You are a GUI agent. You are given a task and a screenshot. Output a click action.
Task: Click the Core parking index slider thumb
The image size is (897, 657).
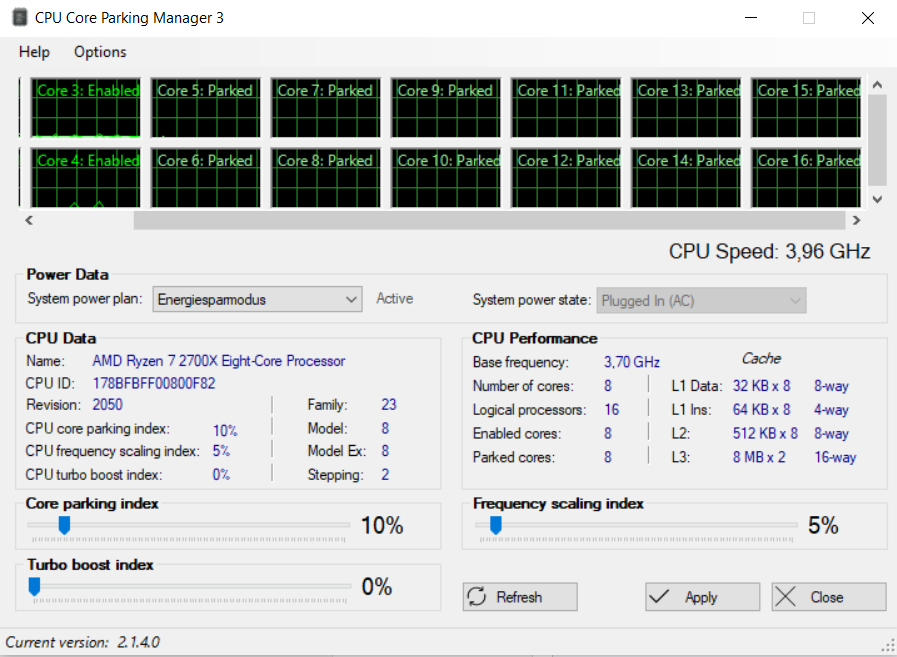click(65, 525)
